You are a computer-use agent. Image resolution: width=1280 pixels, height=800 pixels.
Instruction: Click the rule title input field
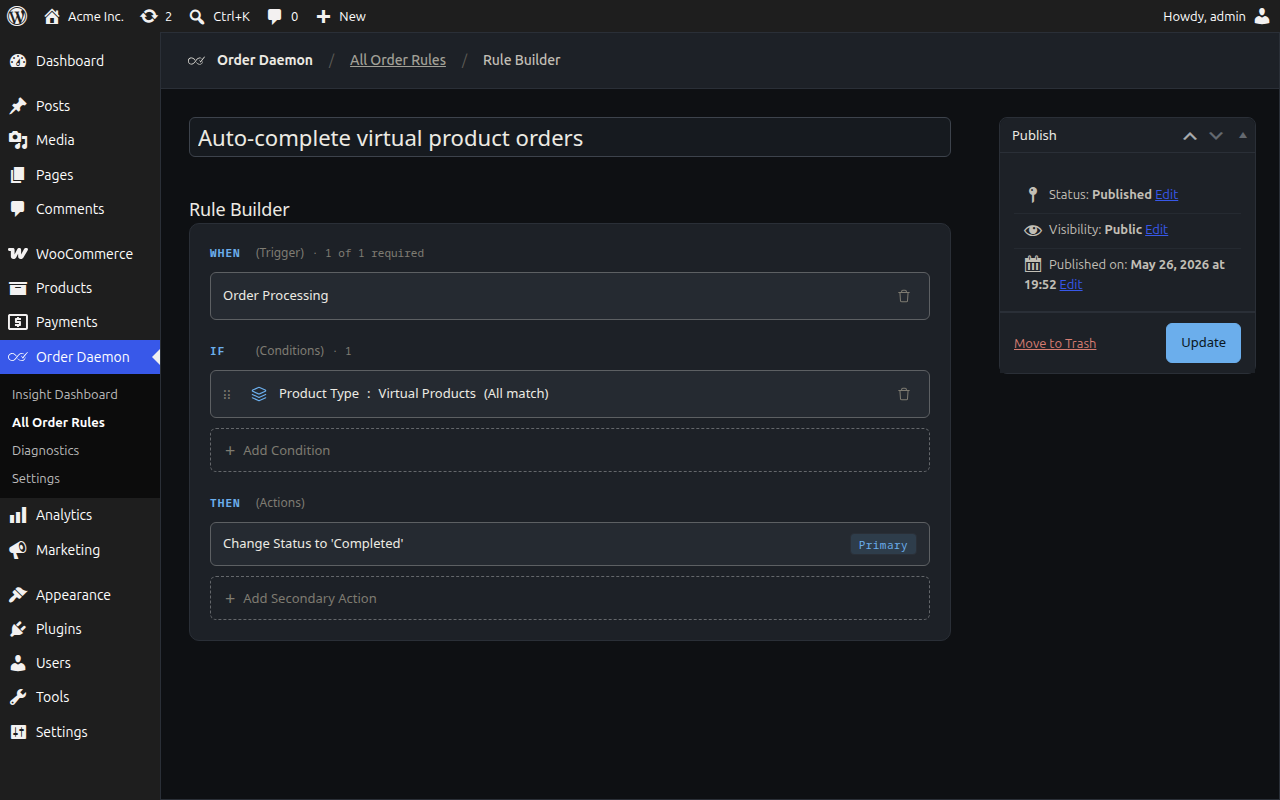(570, 138)
